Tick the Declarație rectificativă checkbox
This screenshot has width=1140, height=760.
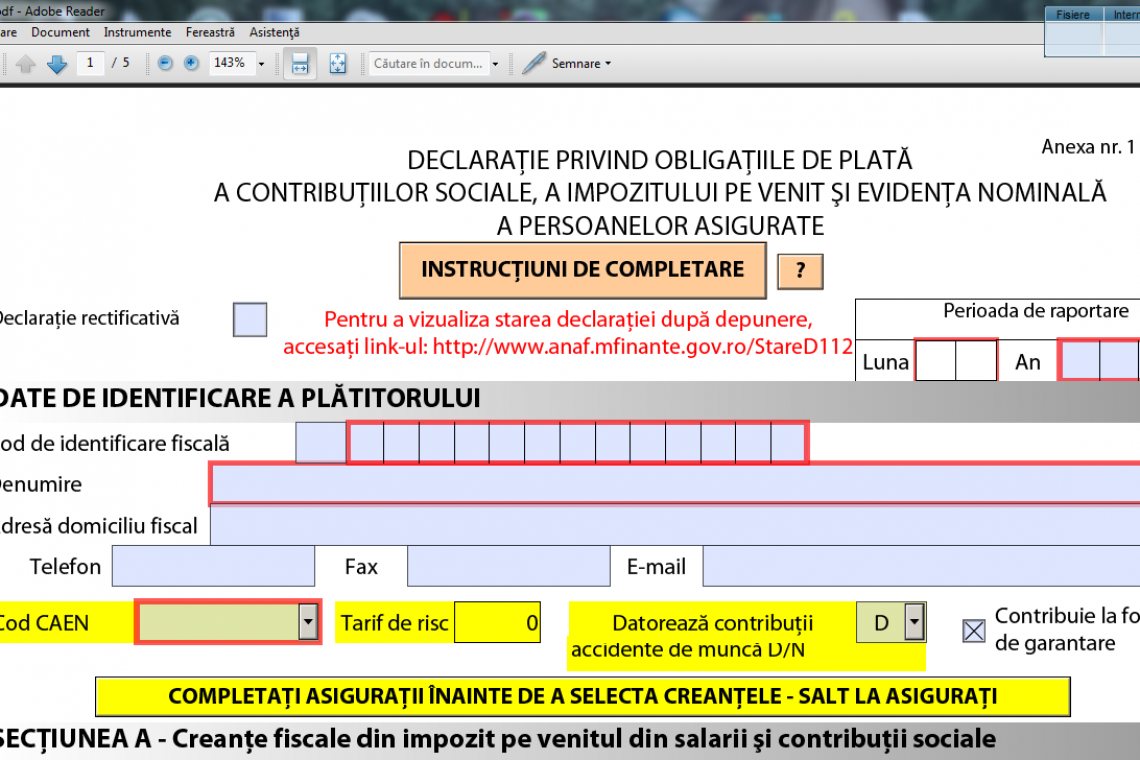[250, 319]
